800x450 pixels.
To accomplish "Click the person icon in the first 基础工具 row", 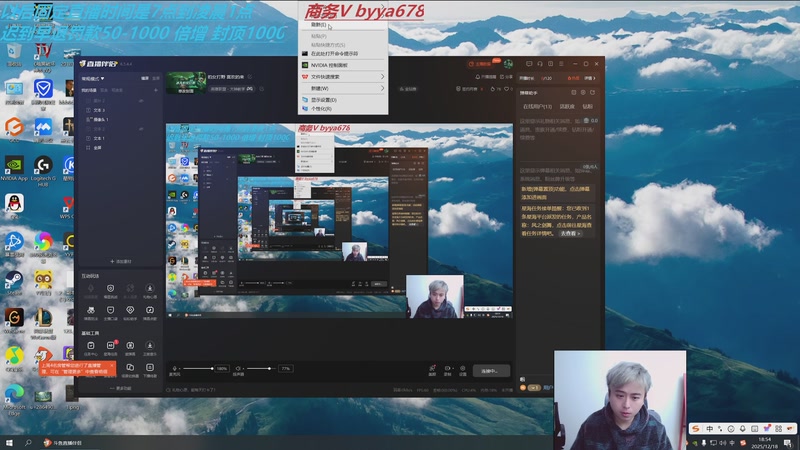I will (x=150, y=346).
